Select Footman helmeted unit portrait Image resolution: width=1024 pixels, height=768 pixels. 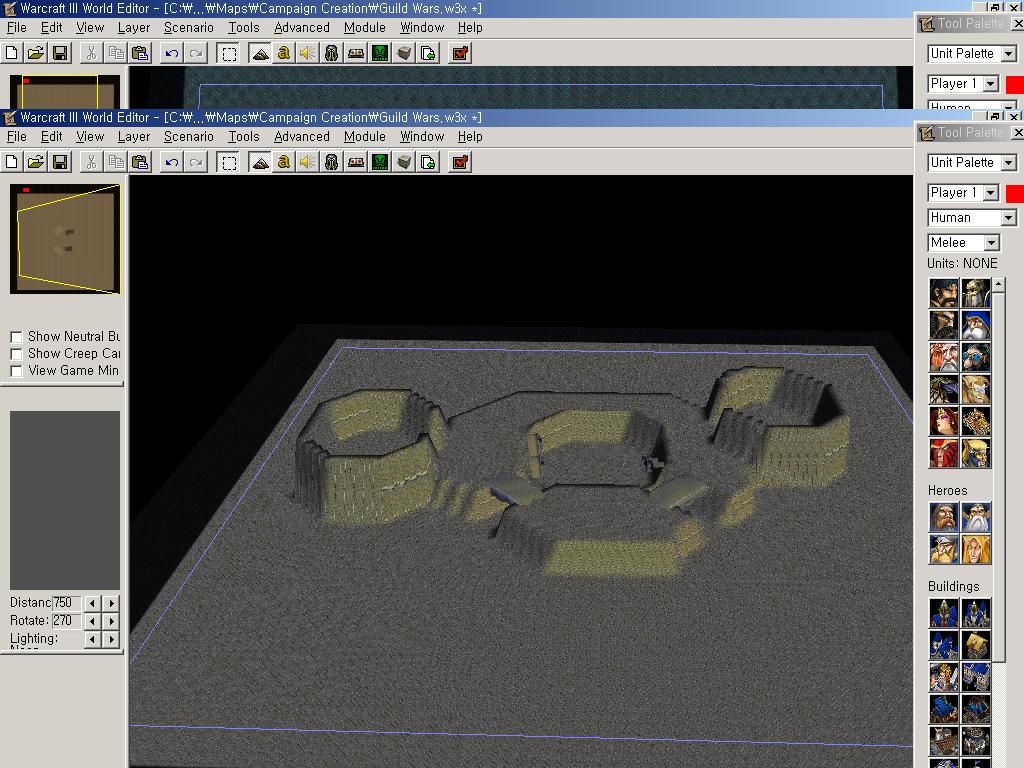click(x=976, y=293)
